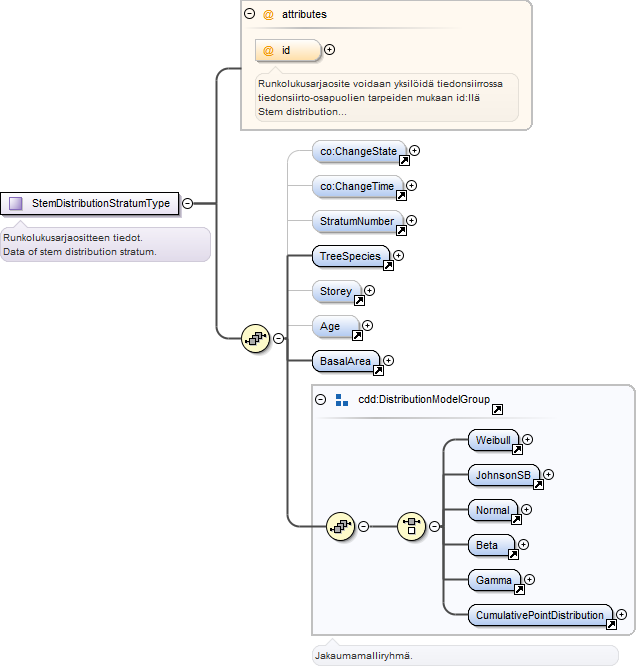This screenshot has height=669, width=637.
Task: Follow the StratumNumber reference arrow
Action: coord(401,230)
